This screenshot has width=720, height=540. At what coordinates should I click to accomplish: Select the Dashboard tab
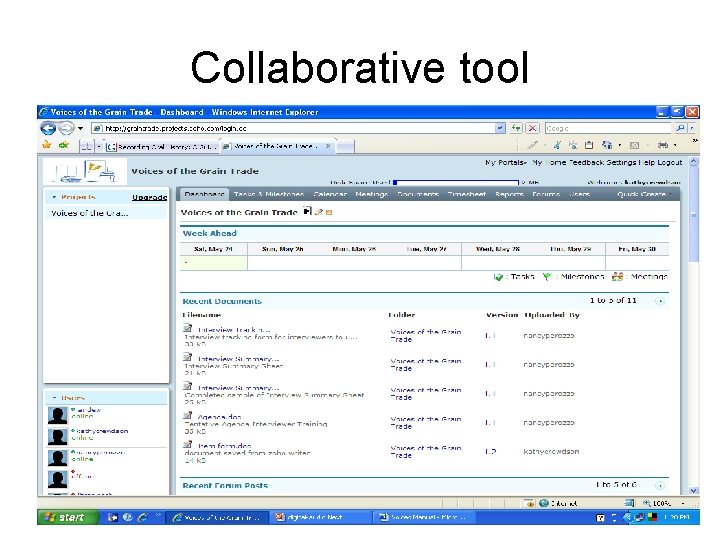click(x=204, y=194)
